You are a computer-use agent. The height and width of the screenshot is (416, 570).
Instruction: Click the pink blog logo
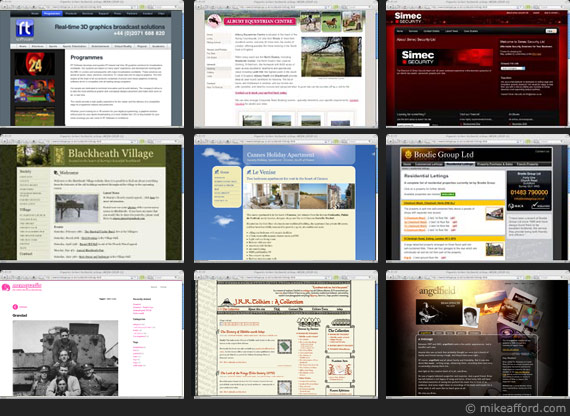(x=21, y=287)
